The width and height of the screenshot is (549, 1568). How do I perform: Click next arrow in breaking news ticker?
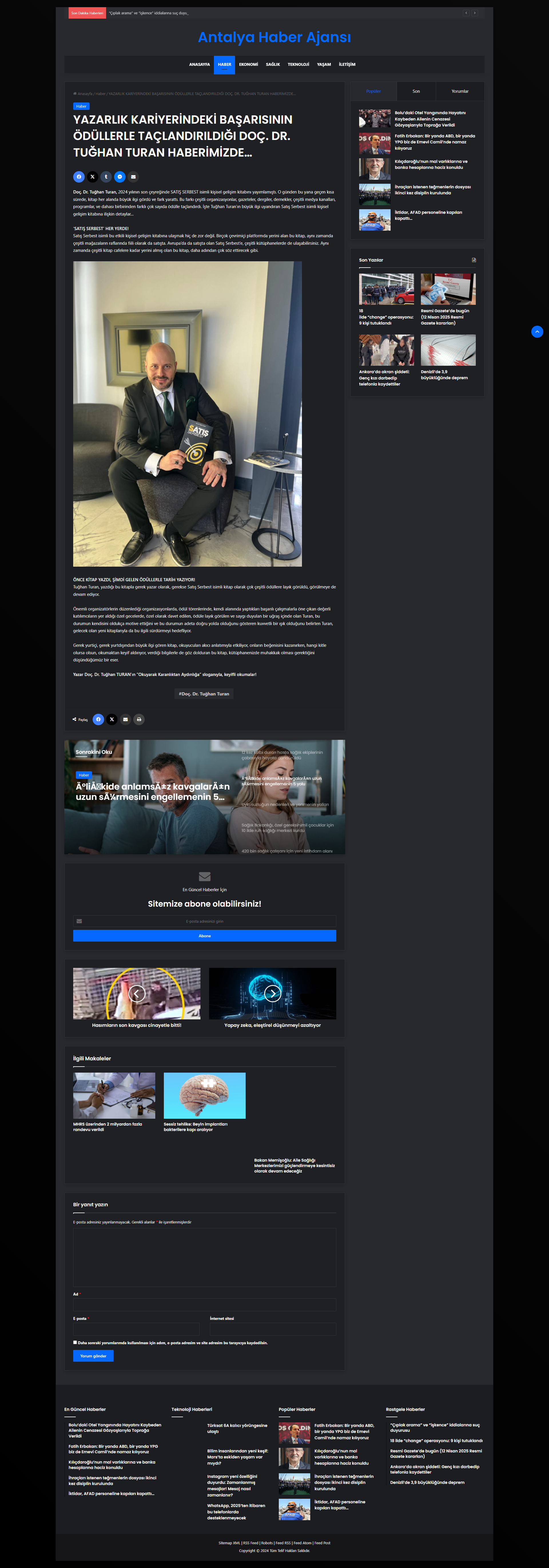(x=475, y=13)
